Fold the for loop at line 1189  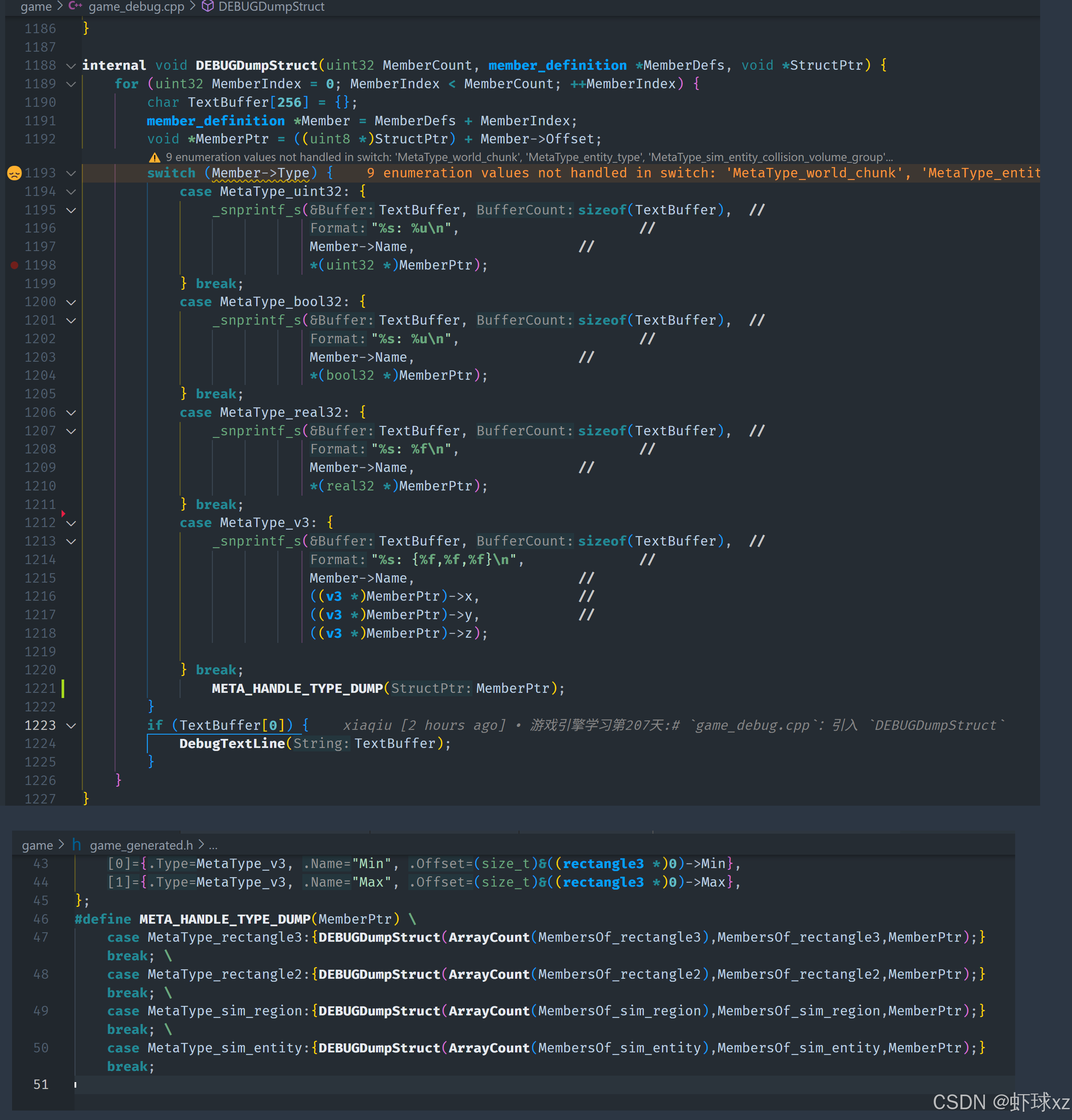[x=71, y=84]
